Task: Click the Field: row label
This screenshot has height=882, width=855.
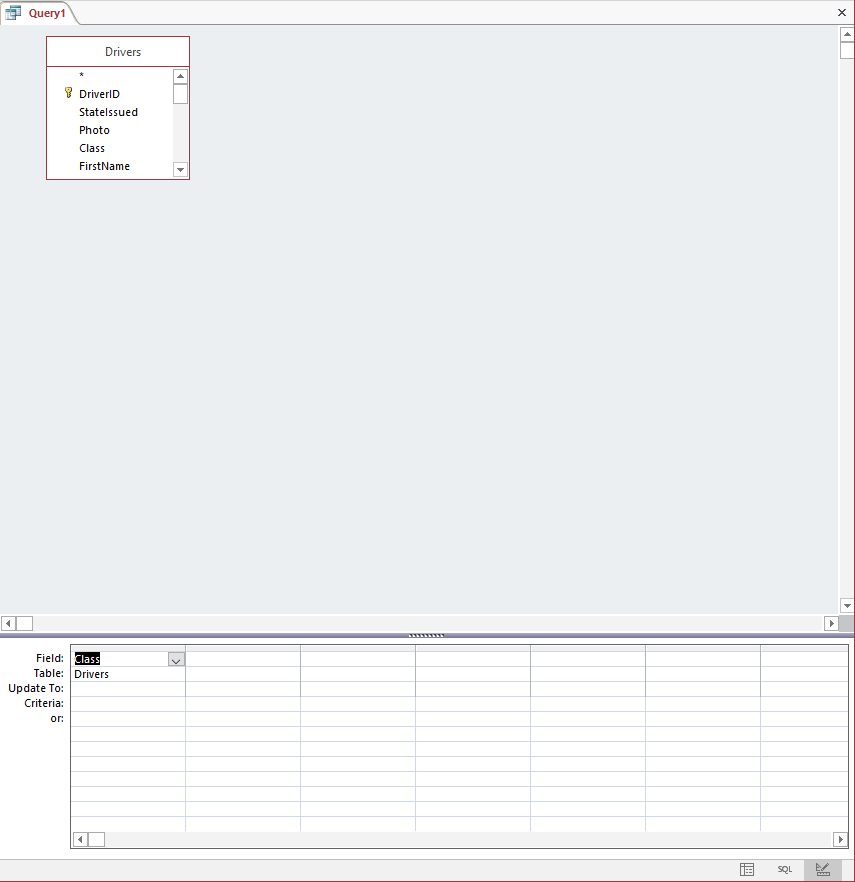Action: (50, 658)
